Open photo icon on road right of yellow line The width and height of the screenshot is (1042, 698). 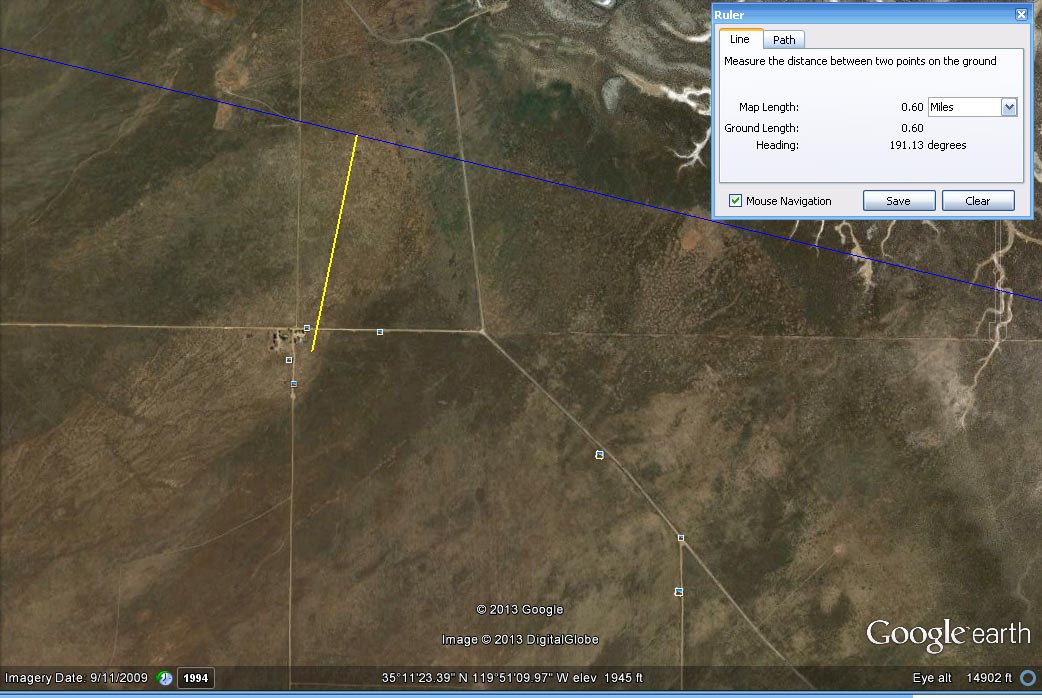(380, 331)
